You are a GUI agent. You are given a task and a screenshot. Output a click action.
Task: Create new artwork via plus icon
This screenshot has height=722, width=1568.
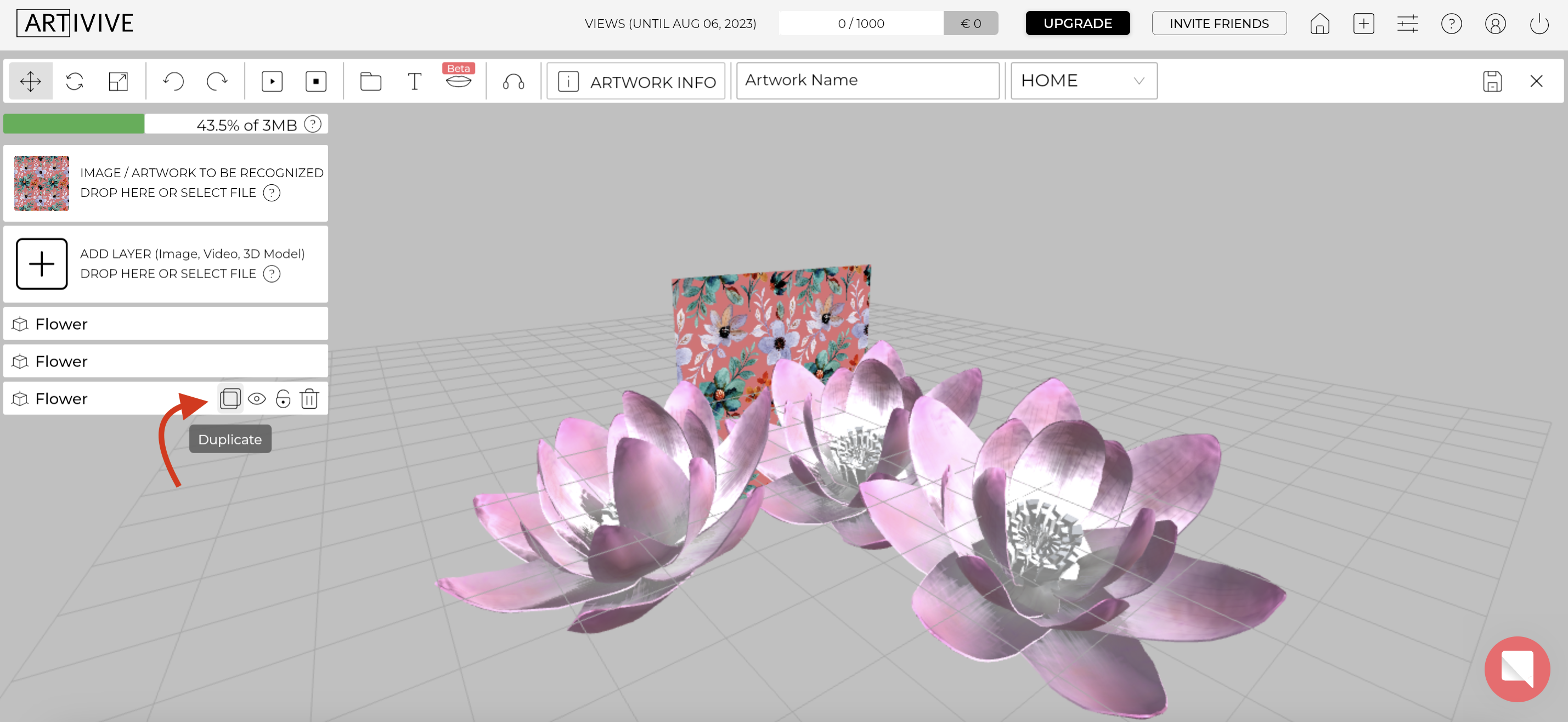click(1363, 24)
